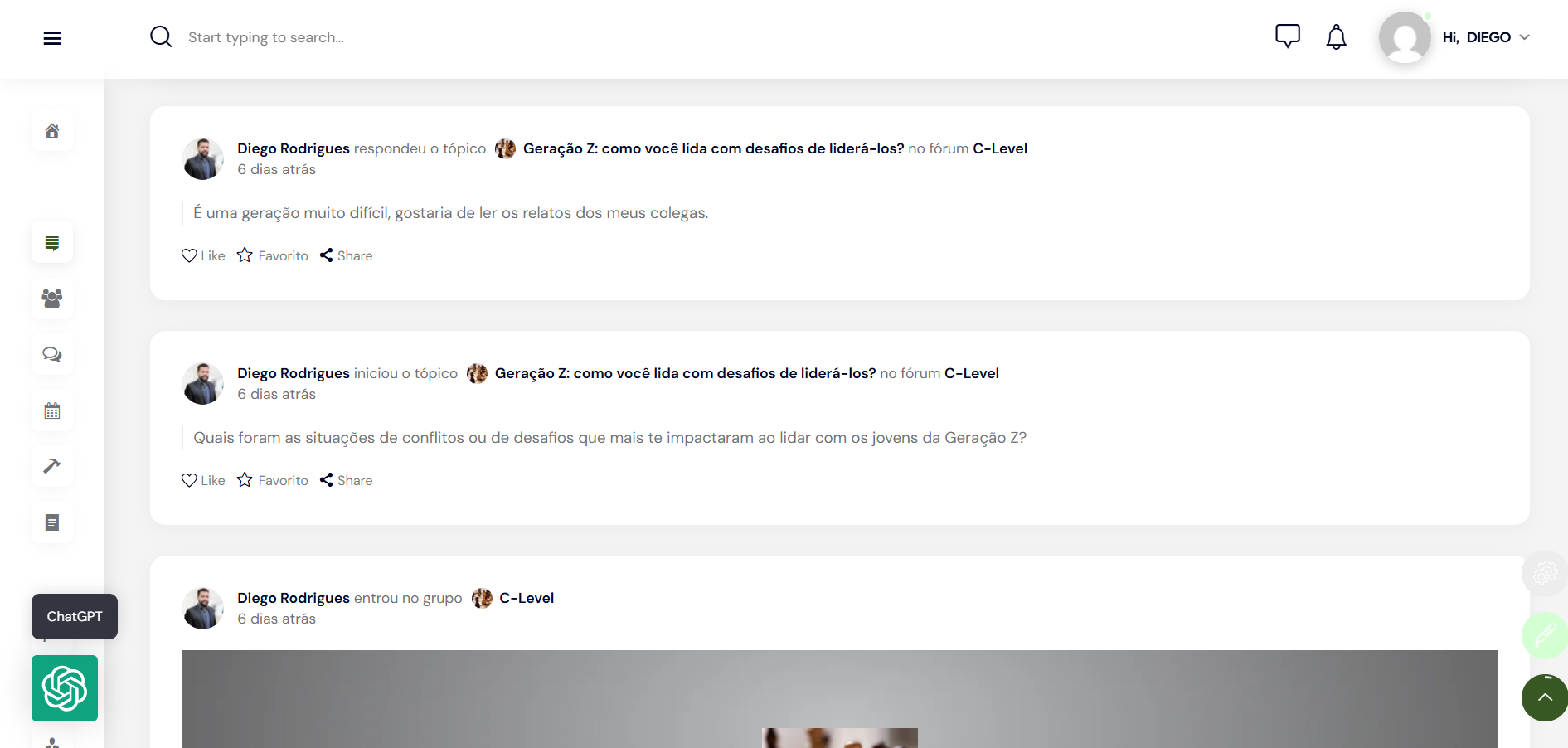Click the home icon in sidebar
This screenshot has width=1568, height=748.
click(x=52, y=131)
